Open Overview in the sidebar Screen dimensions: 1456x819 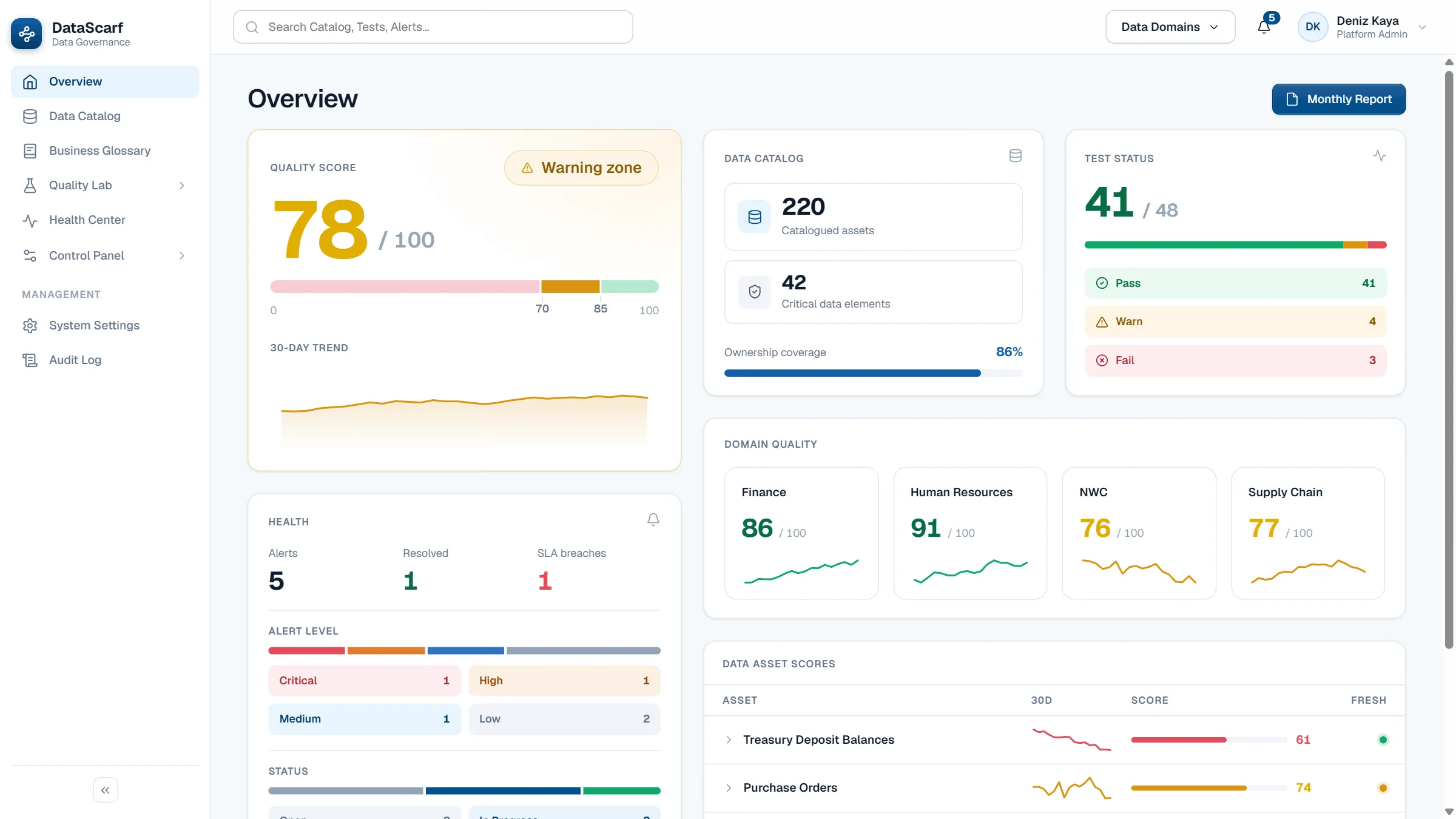click(105, 82)
